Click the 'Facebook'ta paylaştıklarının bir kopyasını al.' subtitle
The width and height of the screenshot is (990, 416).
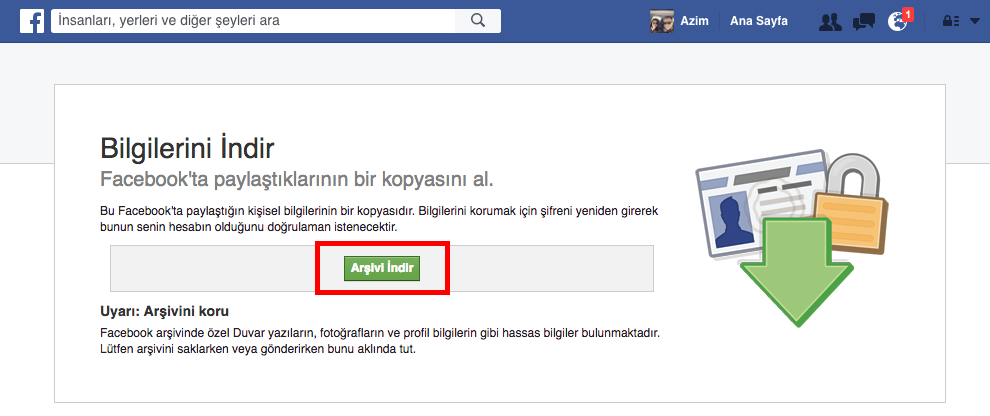coord(297,179)
